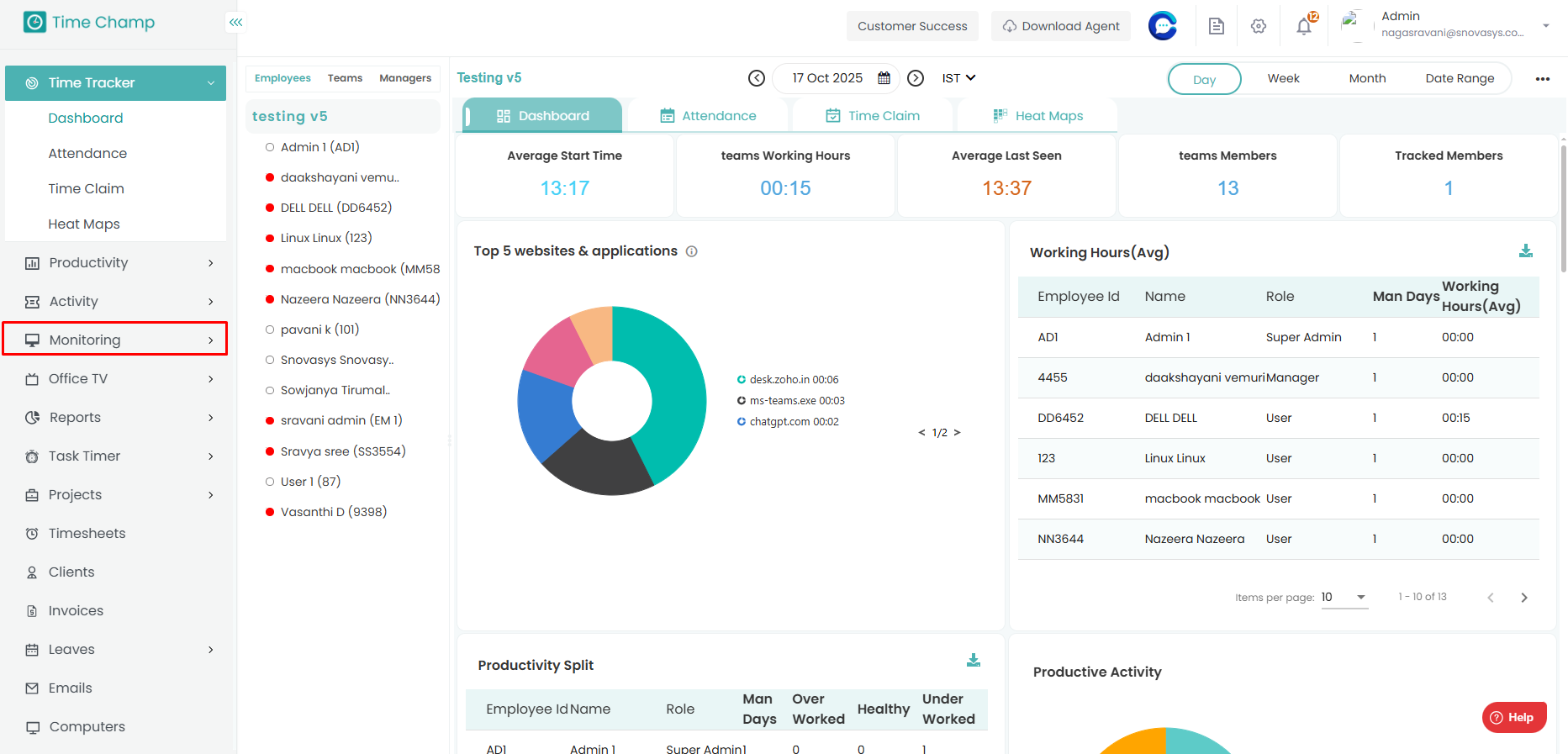Open the settings gear in header
Image resolution: width=1568 pixels, height=754 pixels.
click(1258, 26)
